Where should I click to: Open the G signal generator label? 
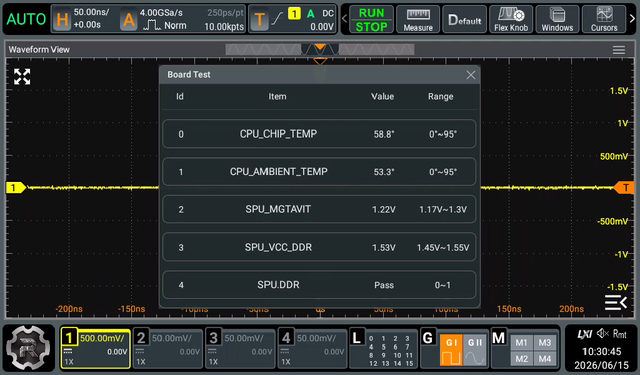point(428,338)
